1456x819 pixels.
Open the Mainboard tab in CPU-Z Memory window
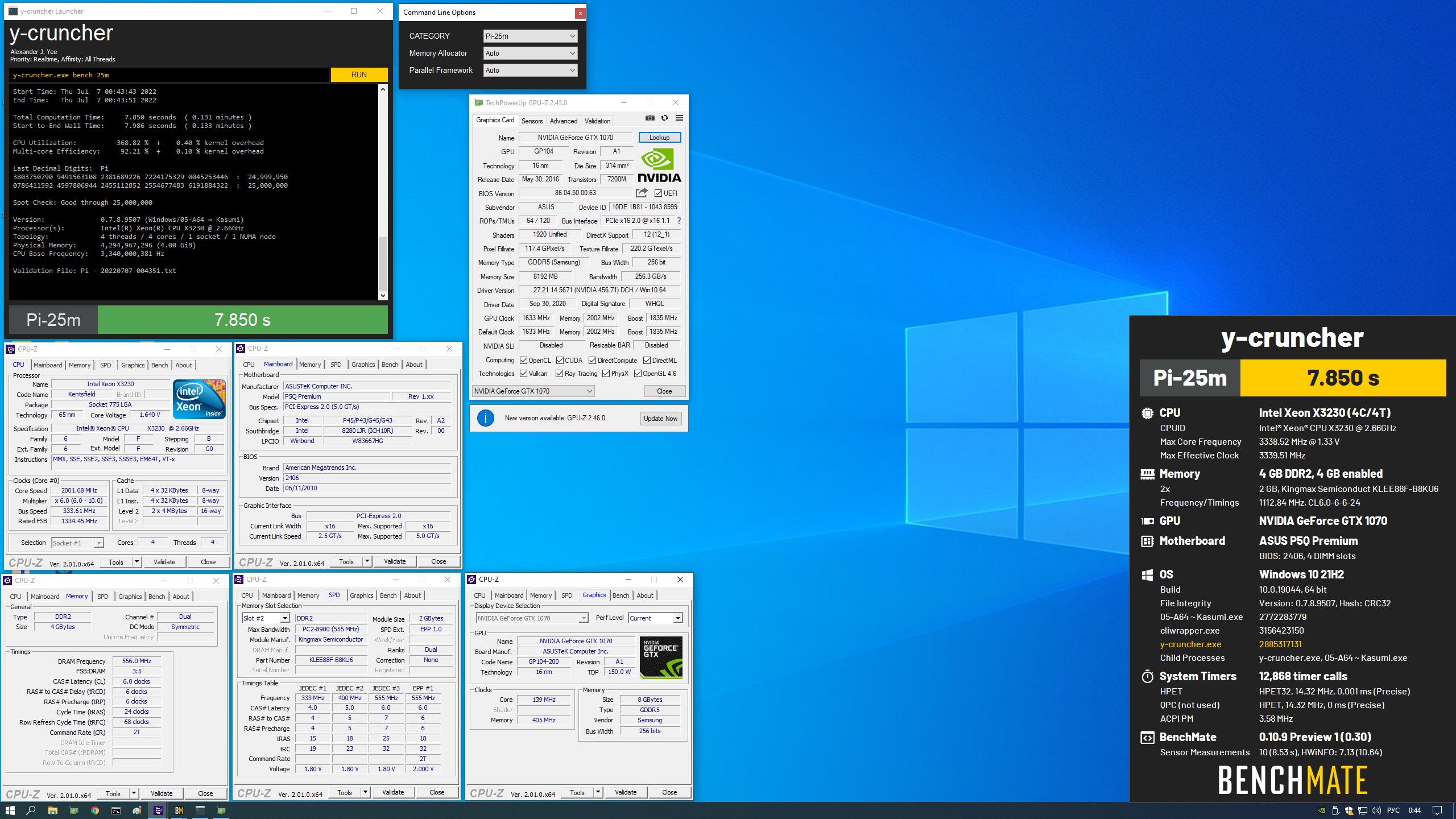tap(45, 597)
